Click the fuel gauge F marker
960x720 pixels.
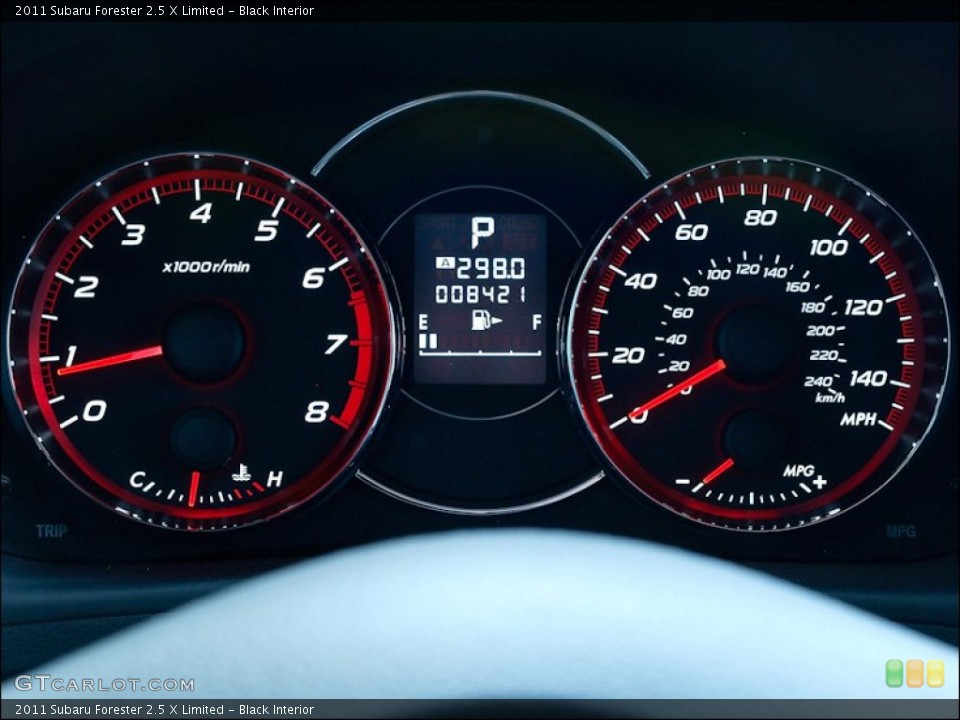(x=536, y=322)
